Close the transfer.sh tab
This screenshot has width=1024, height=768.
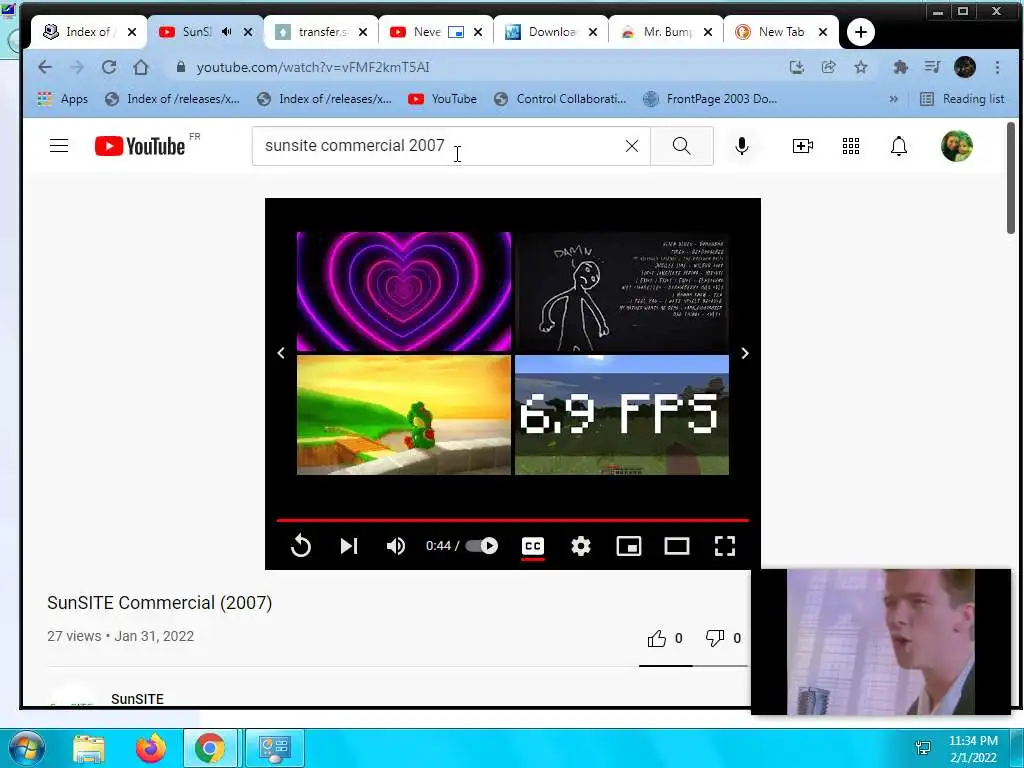tap(363, 32)
